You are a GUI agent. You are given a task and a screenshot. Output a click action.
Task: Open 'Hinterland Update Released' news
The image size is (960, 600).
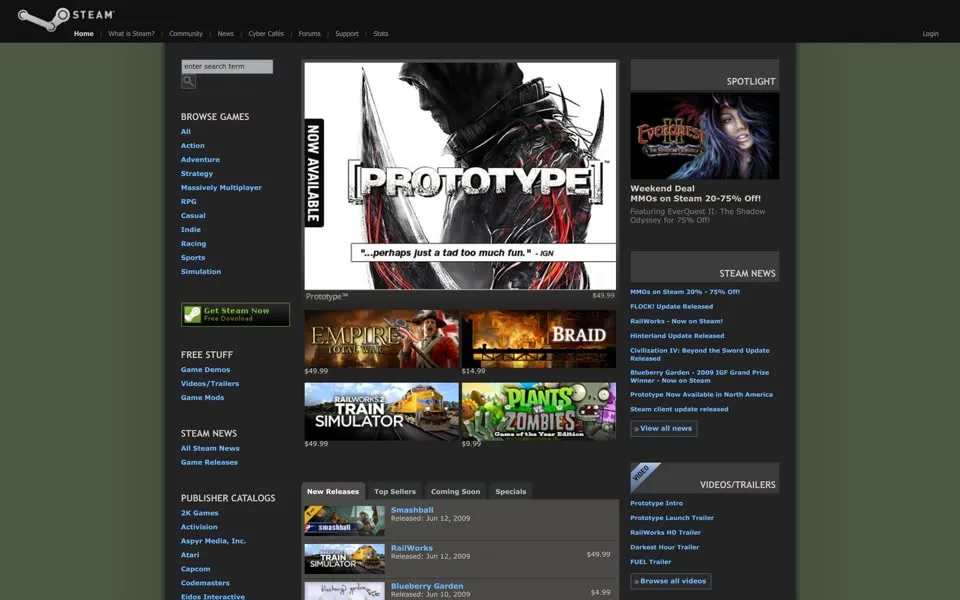[x=677, y=336]
